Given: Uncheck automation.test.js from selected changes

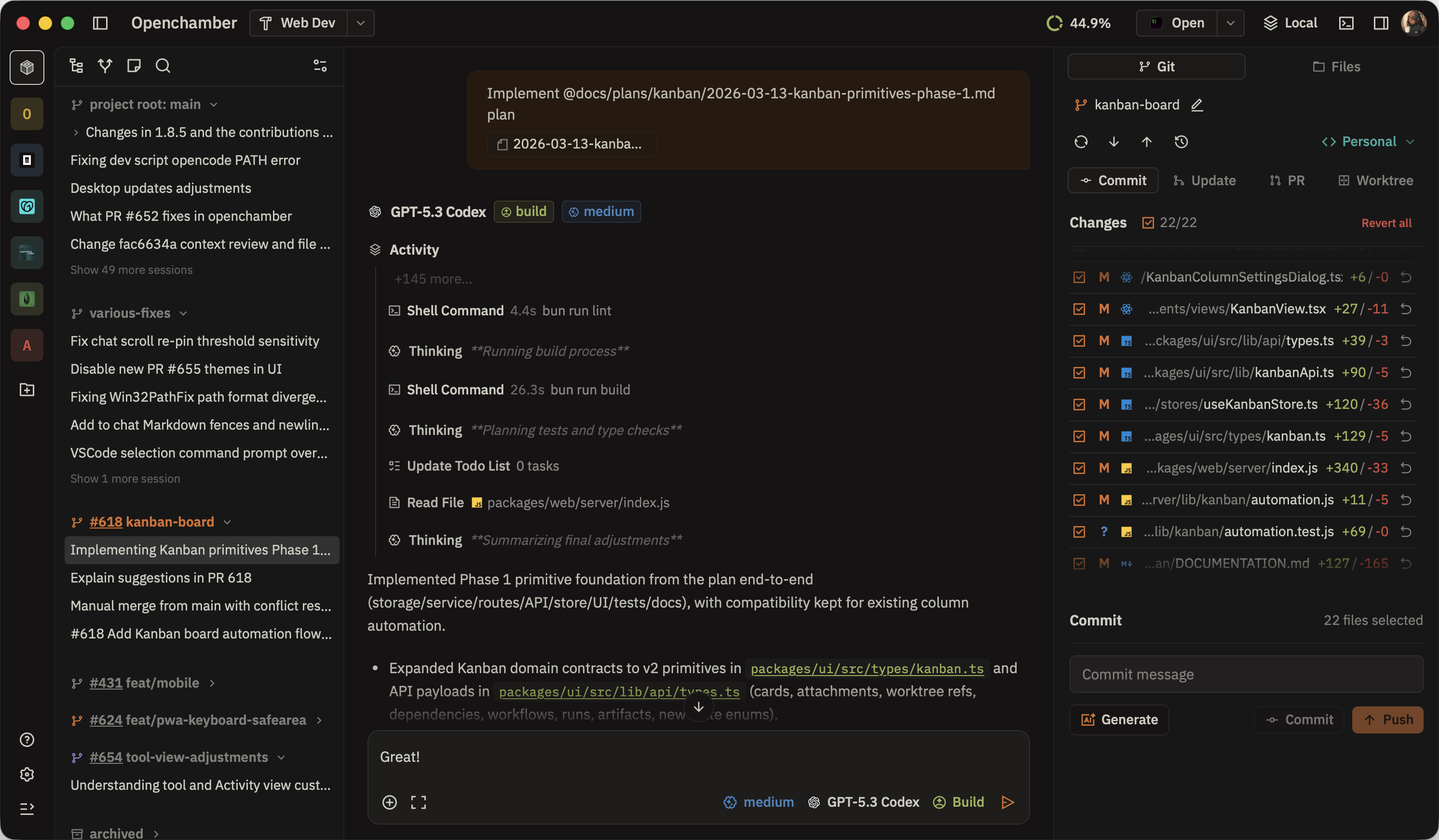Looking at the screenshot, I should click(1079, 531).
